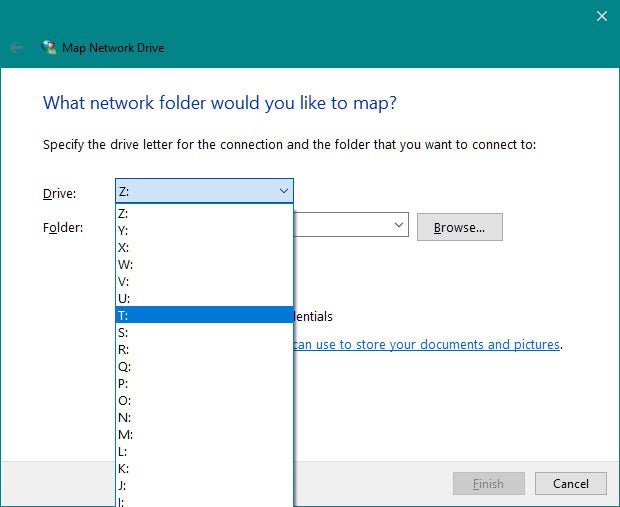The image size is (620, 507).
Task: Select drive letter Y: in the list
Action: (204, 230)
